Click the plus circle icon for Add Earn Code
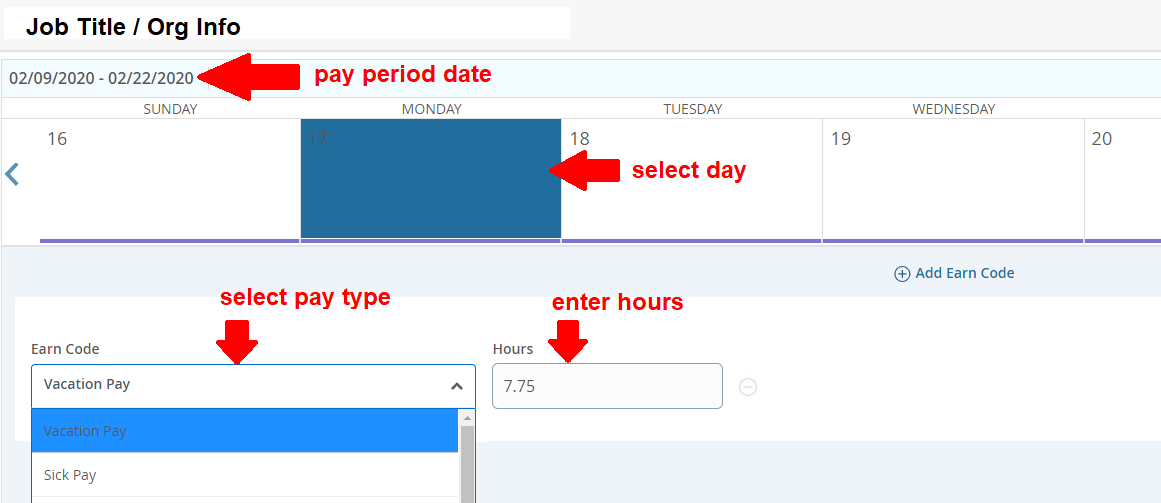This screenshot has height=503, width=1161. coord(902,273)
